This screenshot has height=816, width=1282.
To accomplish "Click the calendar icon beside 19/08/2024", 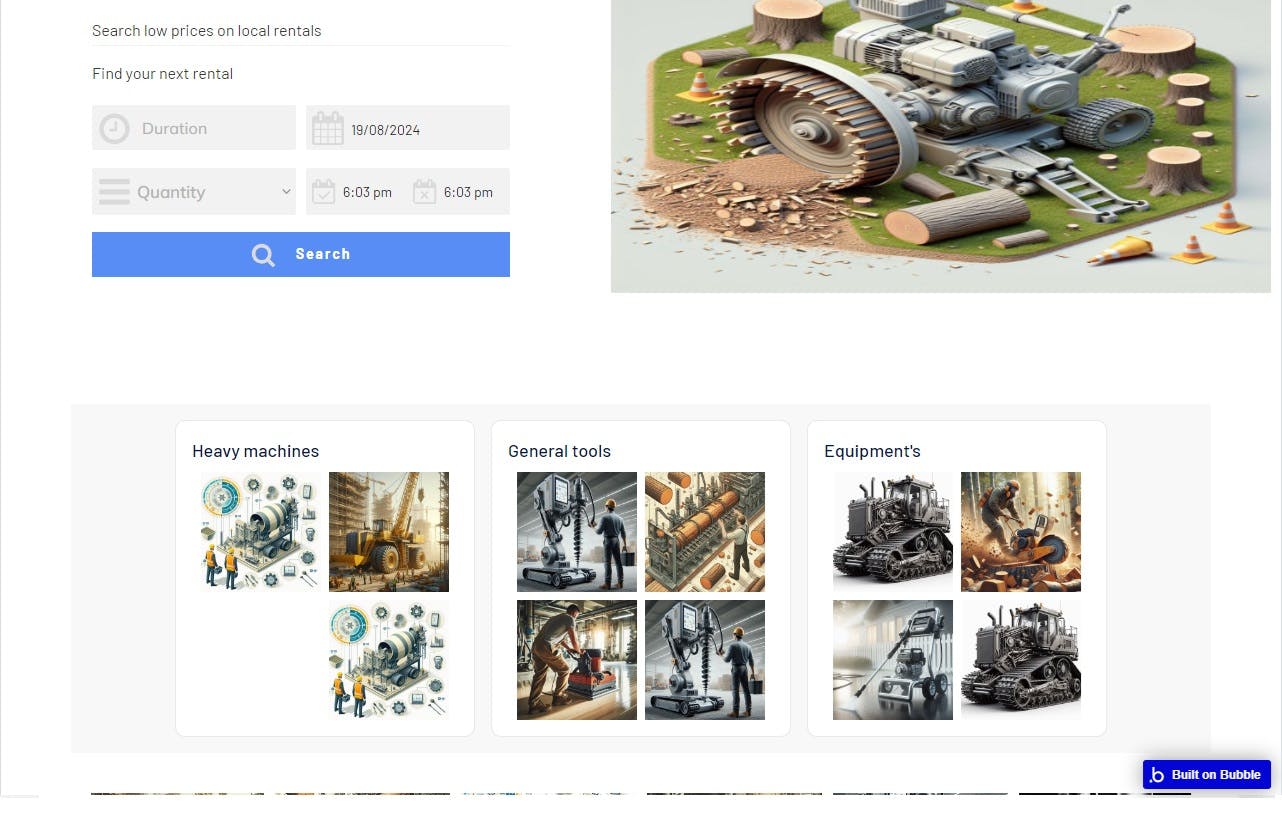I will click(326, 127).
